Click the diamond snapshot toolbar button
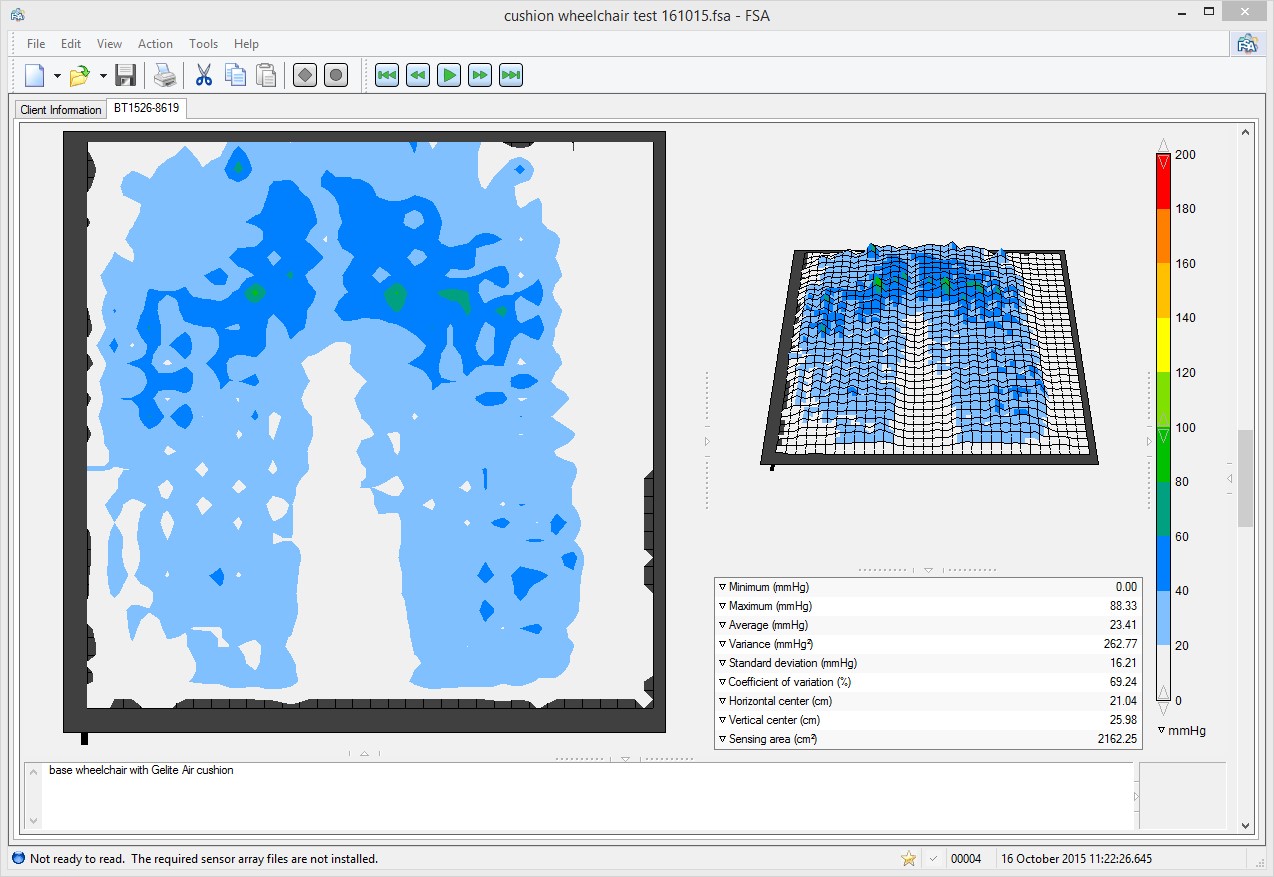The width and height of the screenshot is (1274, 877). click(x=305, y=75)
